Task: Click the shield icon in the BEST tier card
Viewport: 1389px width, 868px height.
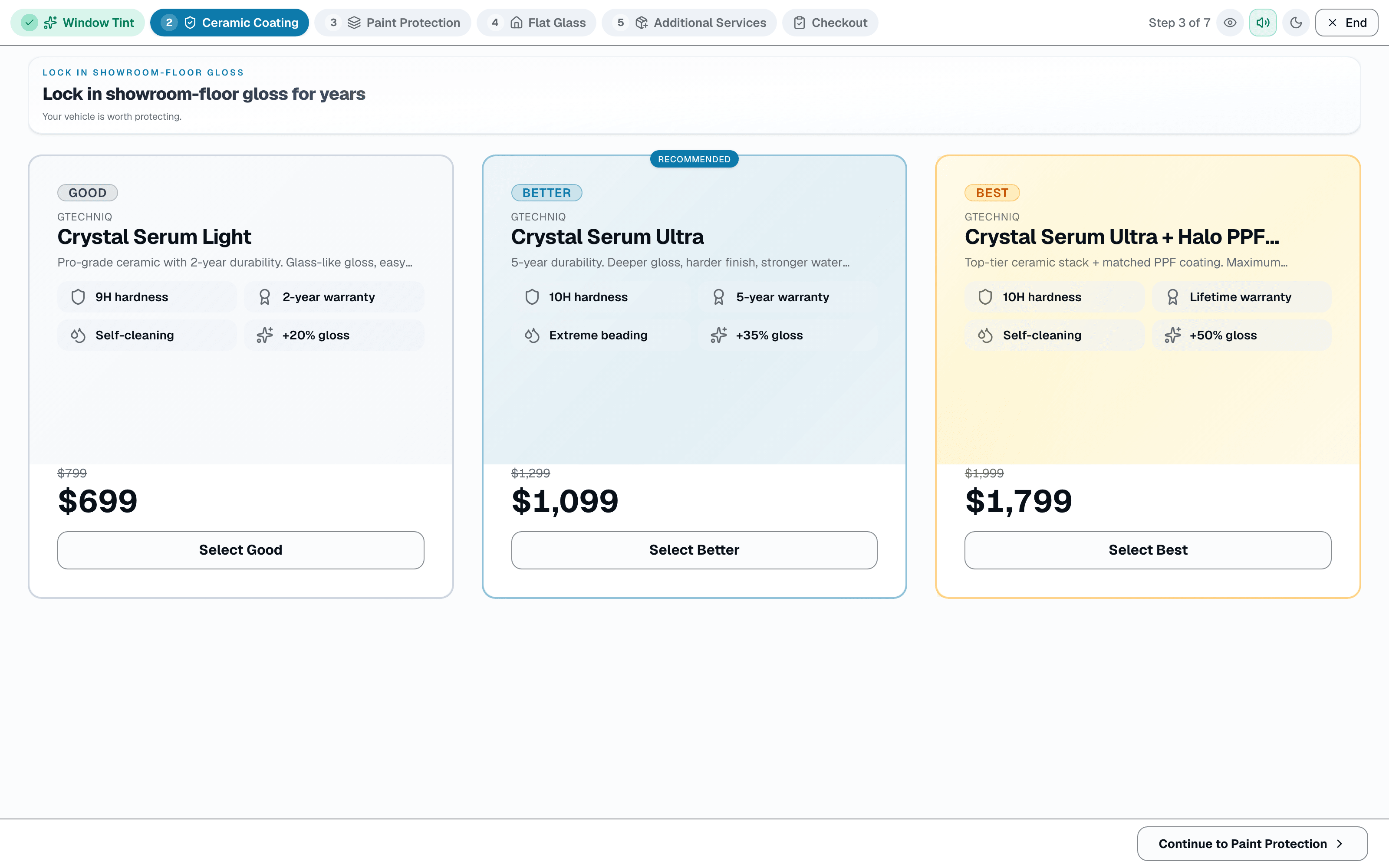Action: pos(985,297)
